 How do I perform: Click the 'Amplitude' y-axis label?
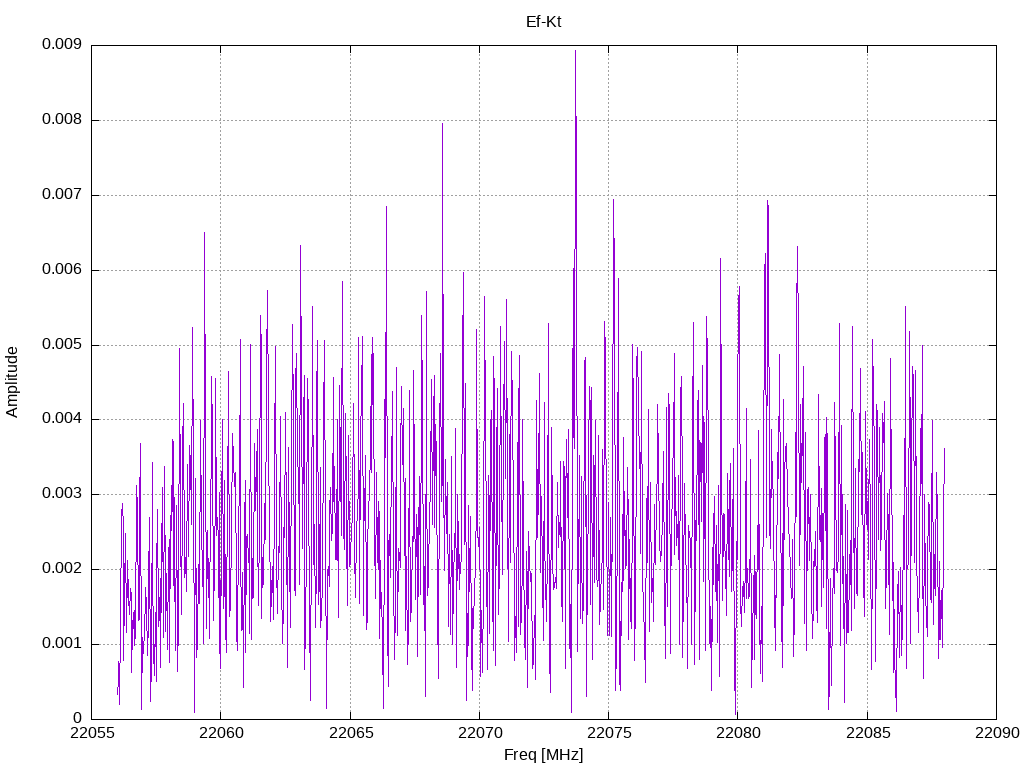(12, 382)
